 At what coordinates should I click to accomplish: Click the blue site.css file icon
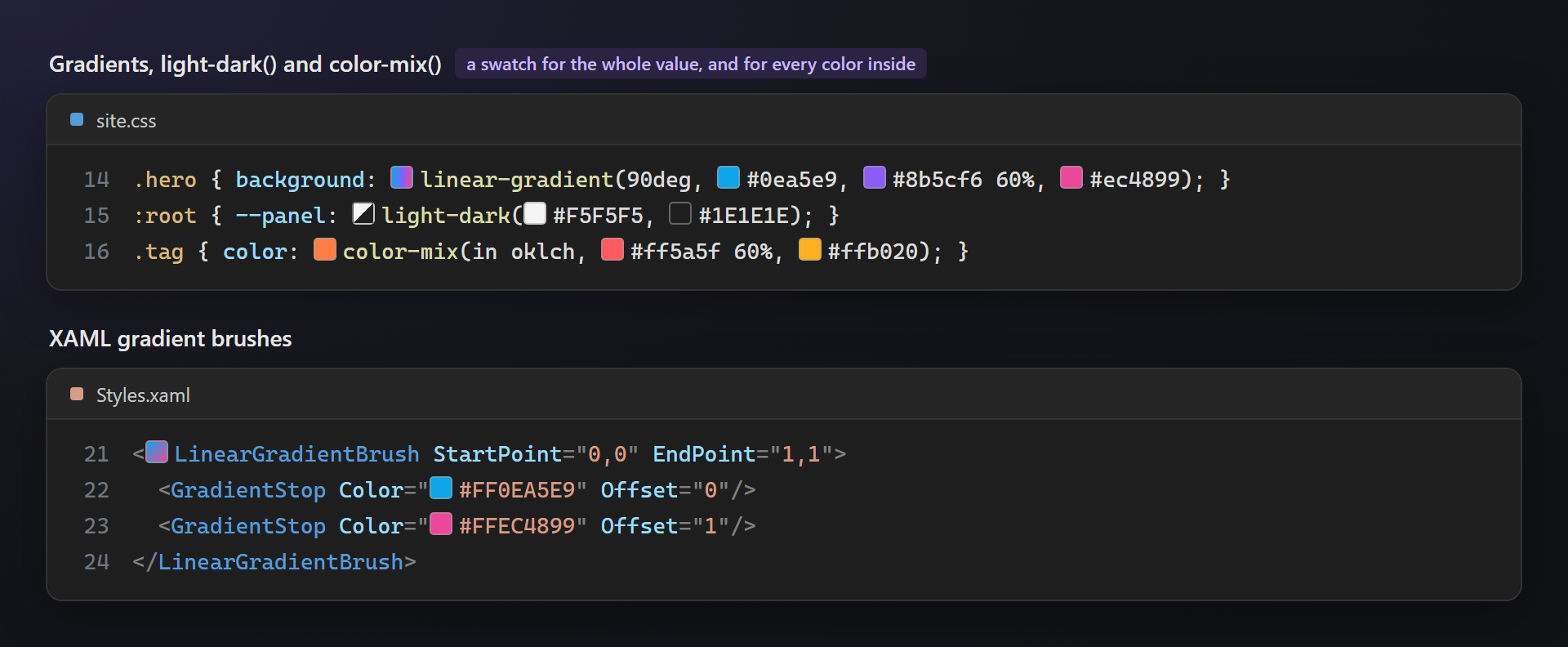click(x=77, y=119)
